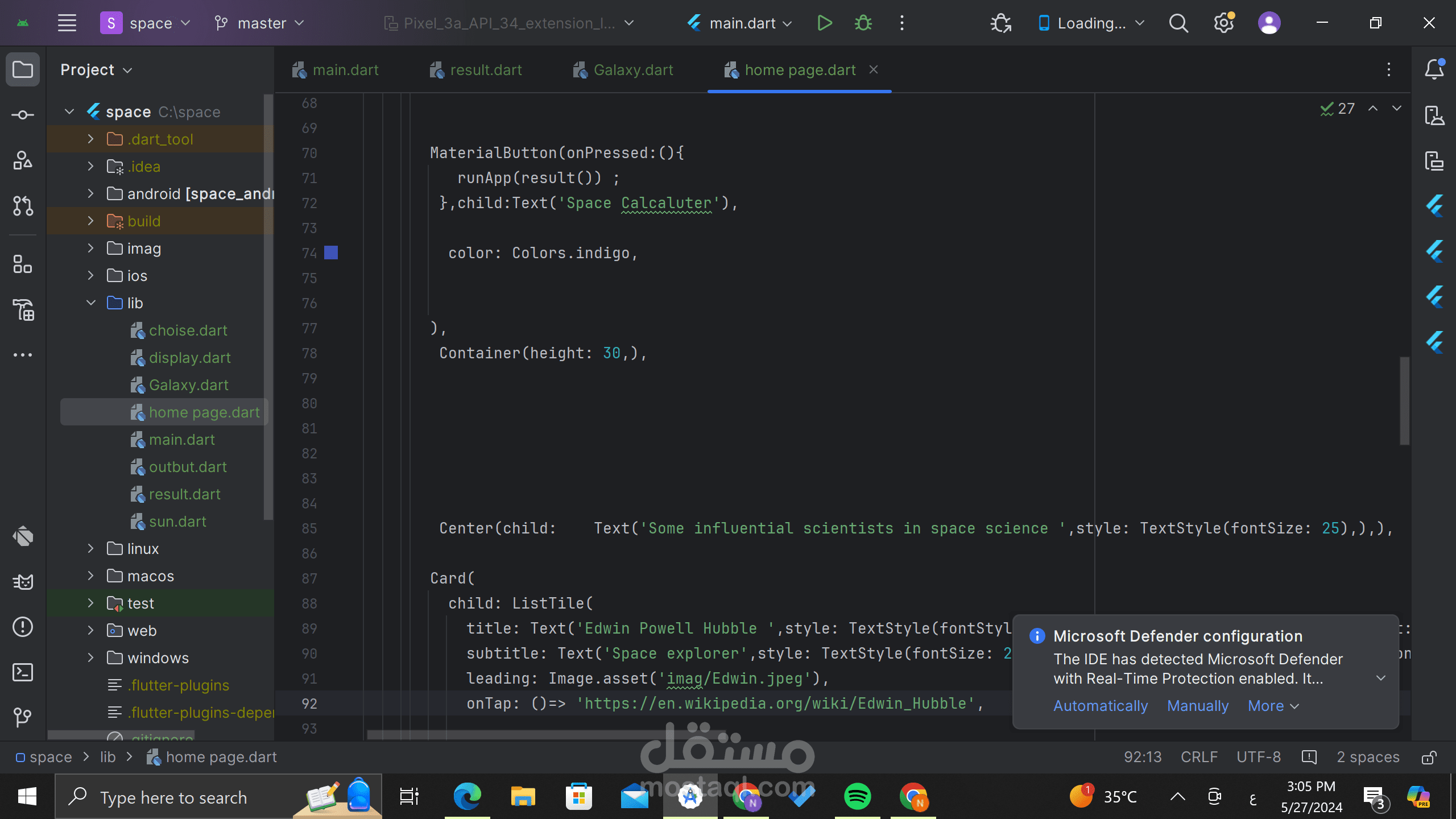Collapse the space project root

(x=69, y=111)
